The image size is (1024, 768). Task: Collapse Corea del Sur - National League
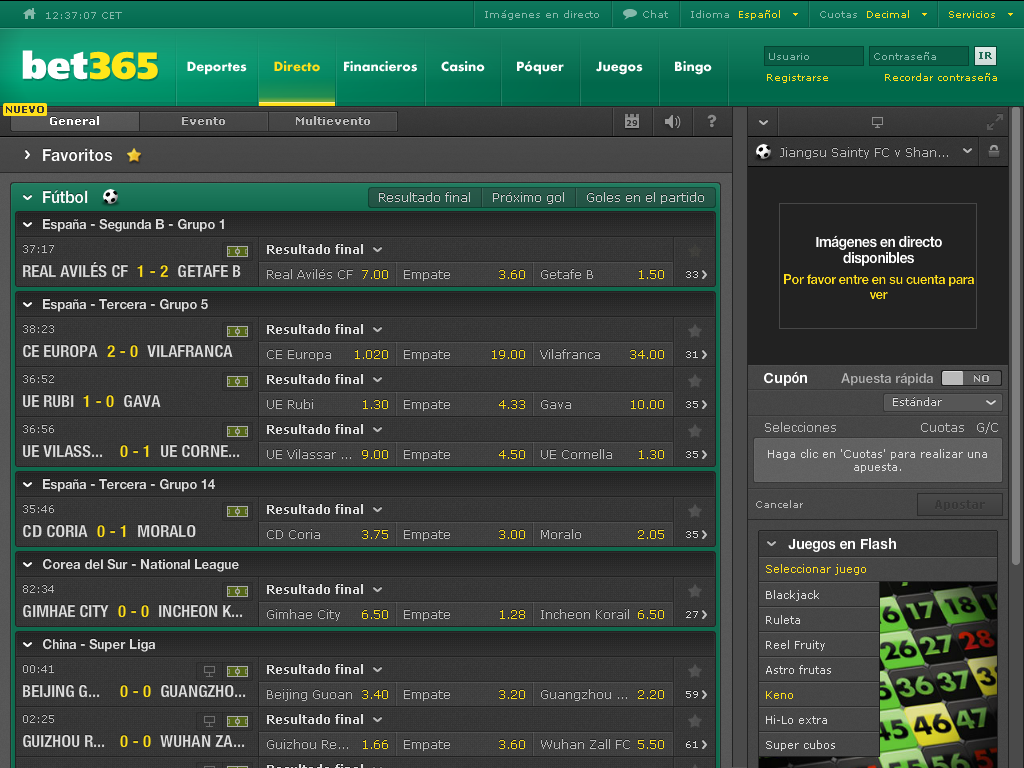(27, 564)
